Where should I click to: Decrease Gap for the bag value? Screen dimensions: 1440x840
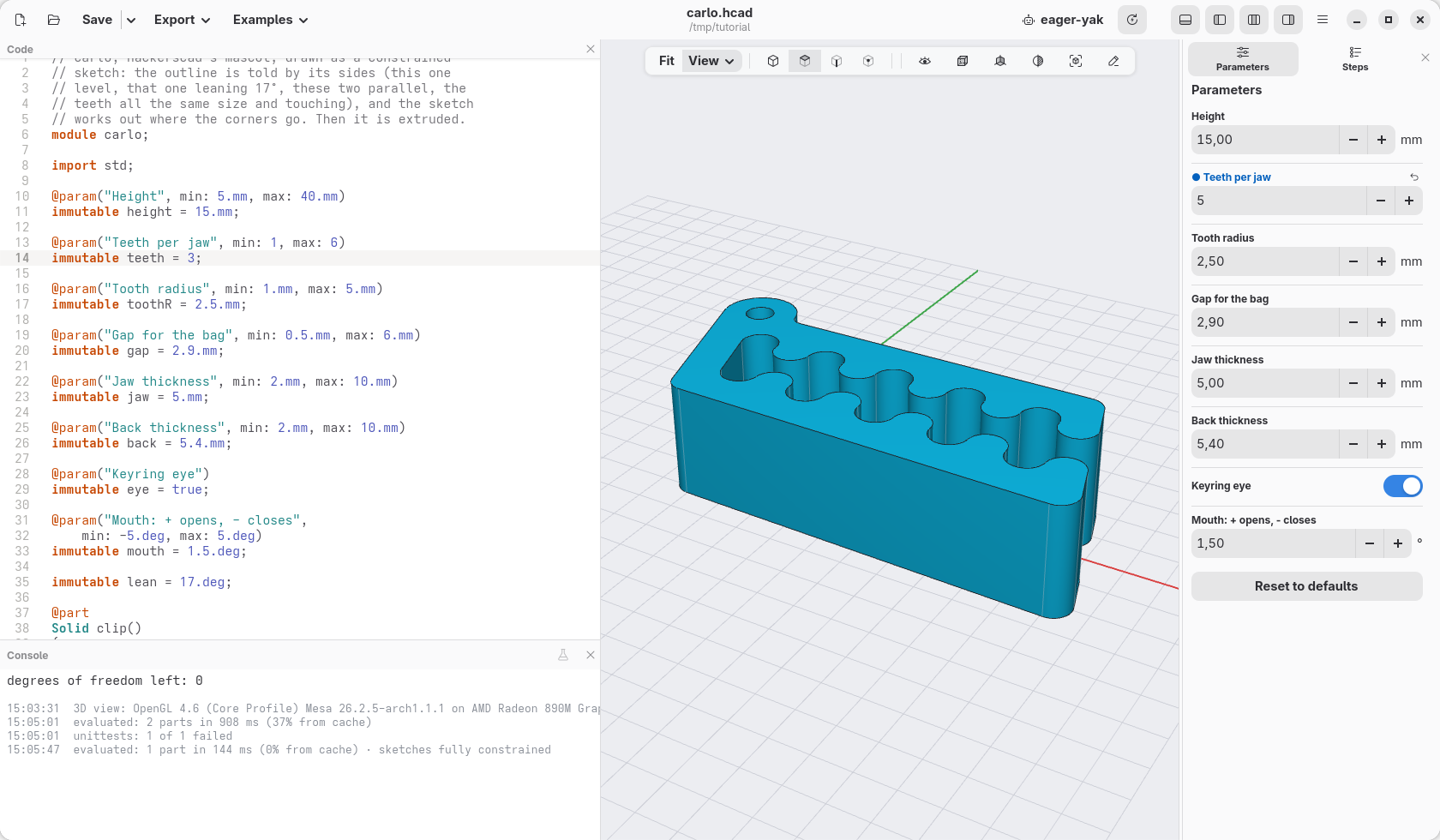pos(1353,322)
